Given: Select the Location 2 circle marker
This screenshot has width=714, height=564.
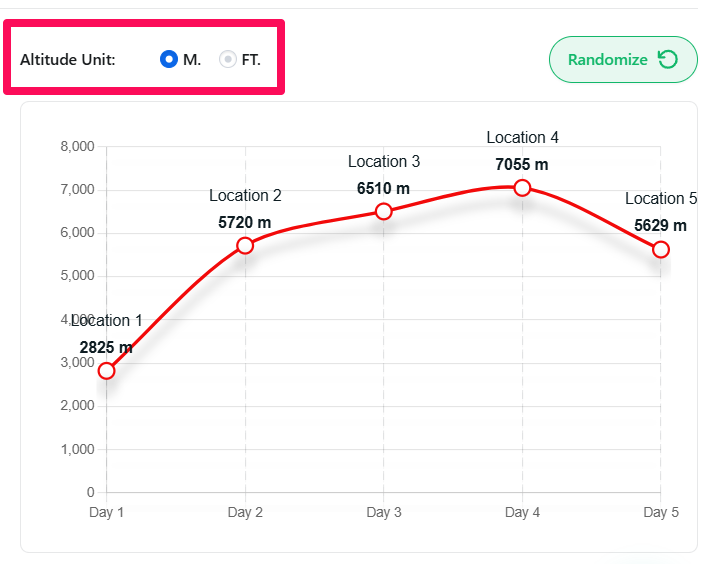Looking at the screenshot, I should pyautogui.click(x=245, y=245).
